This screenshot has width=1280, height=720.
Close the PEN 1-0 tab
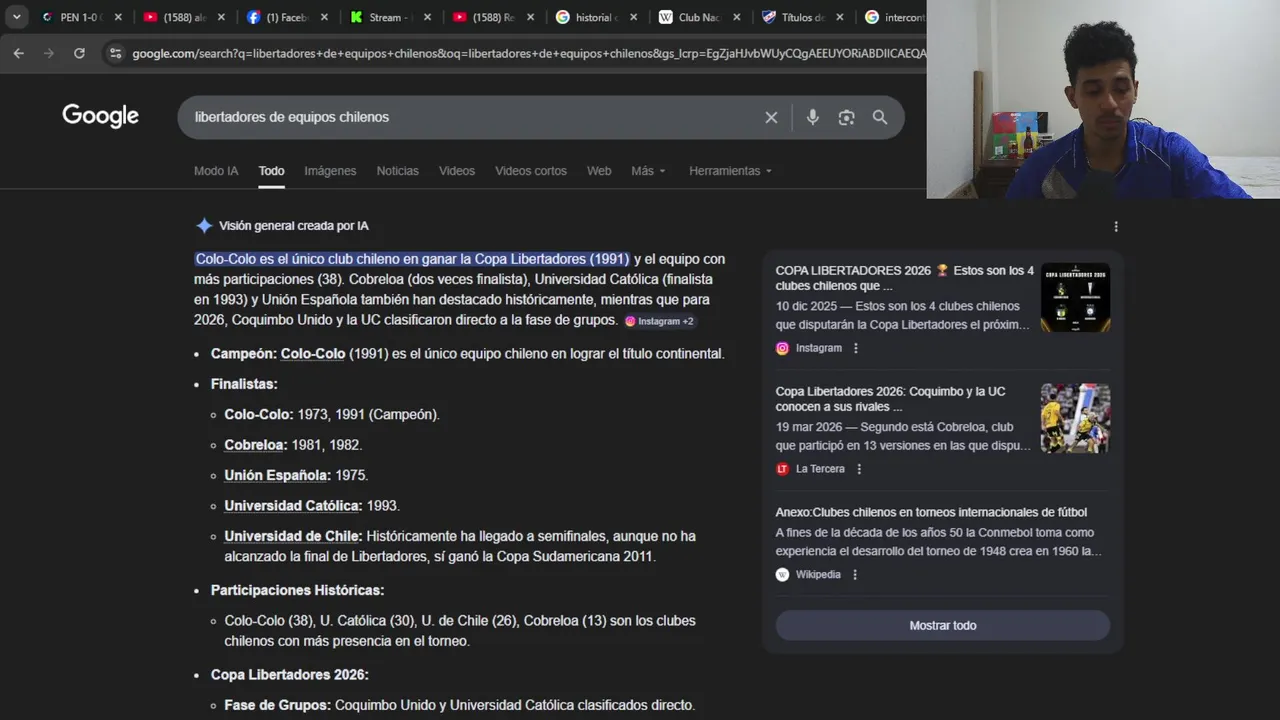tap(118, 17)
